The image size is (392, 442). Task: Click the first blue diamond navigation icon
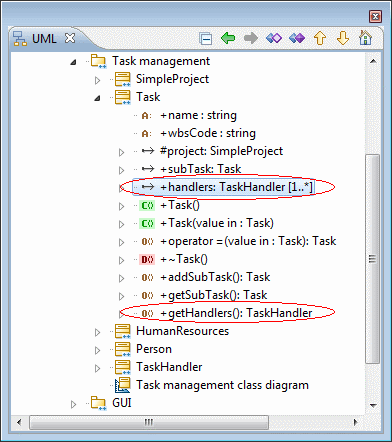(274, 38)
